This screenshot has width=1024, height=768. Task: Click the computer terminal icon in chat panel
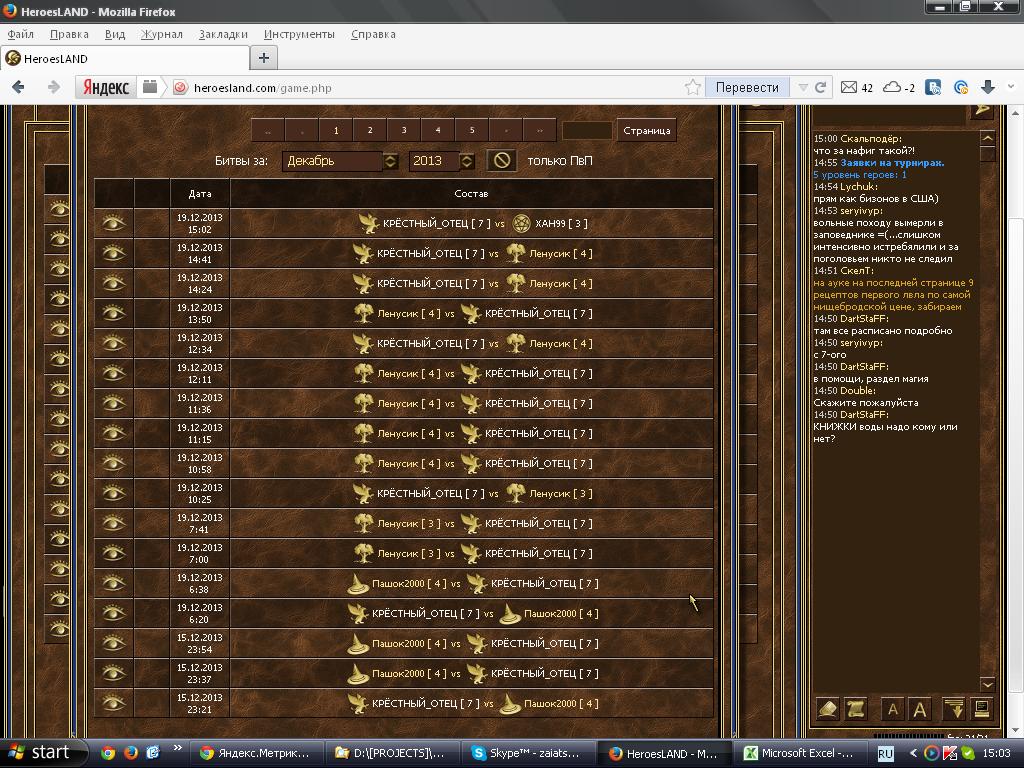(982, 709)
